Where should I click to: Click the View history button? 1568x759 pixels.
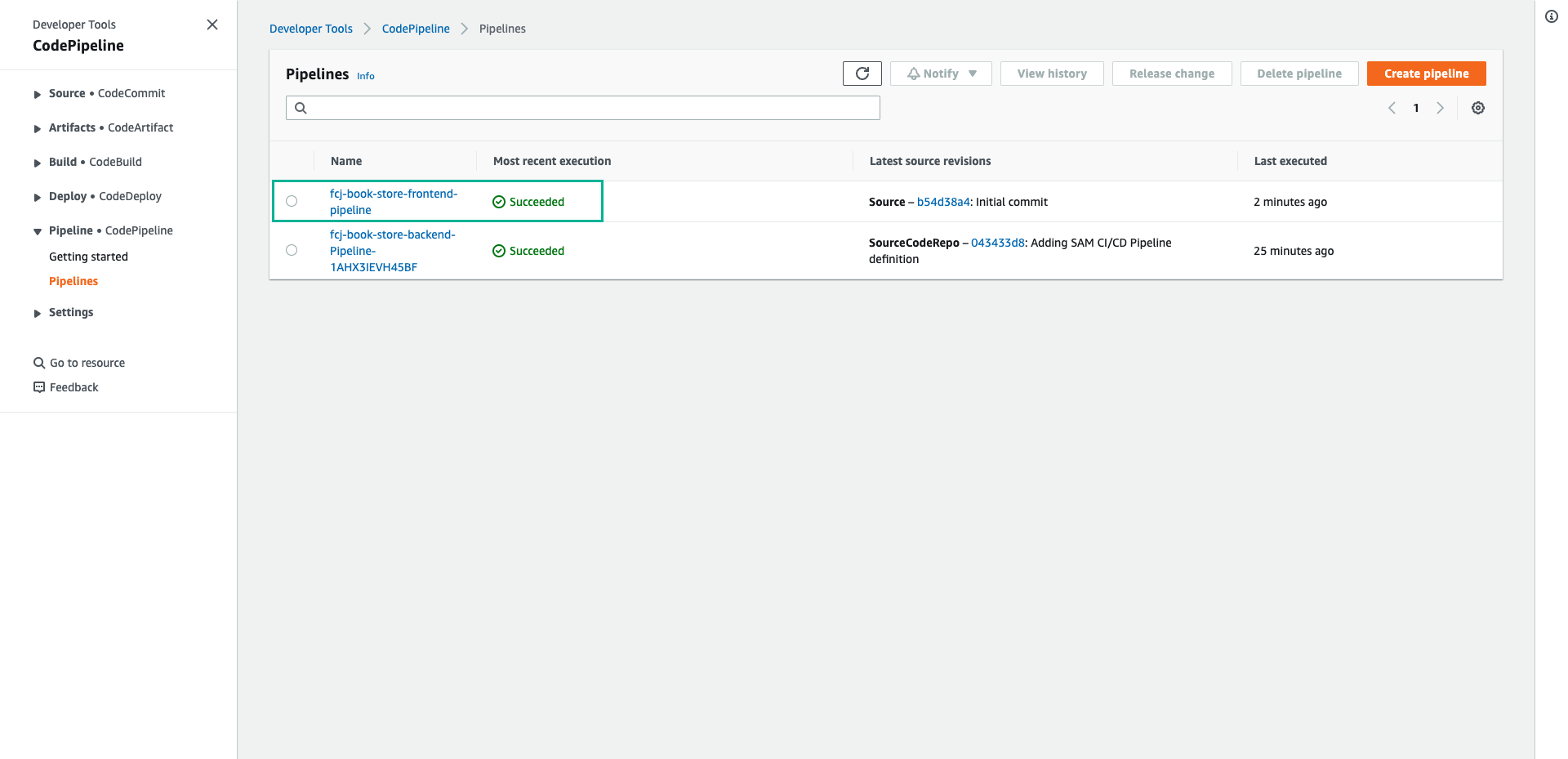pos(1052,74)
